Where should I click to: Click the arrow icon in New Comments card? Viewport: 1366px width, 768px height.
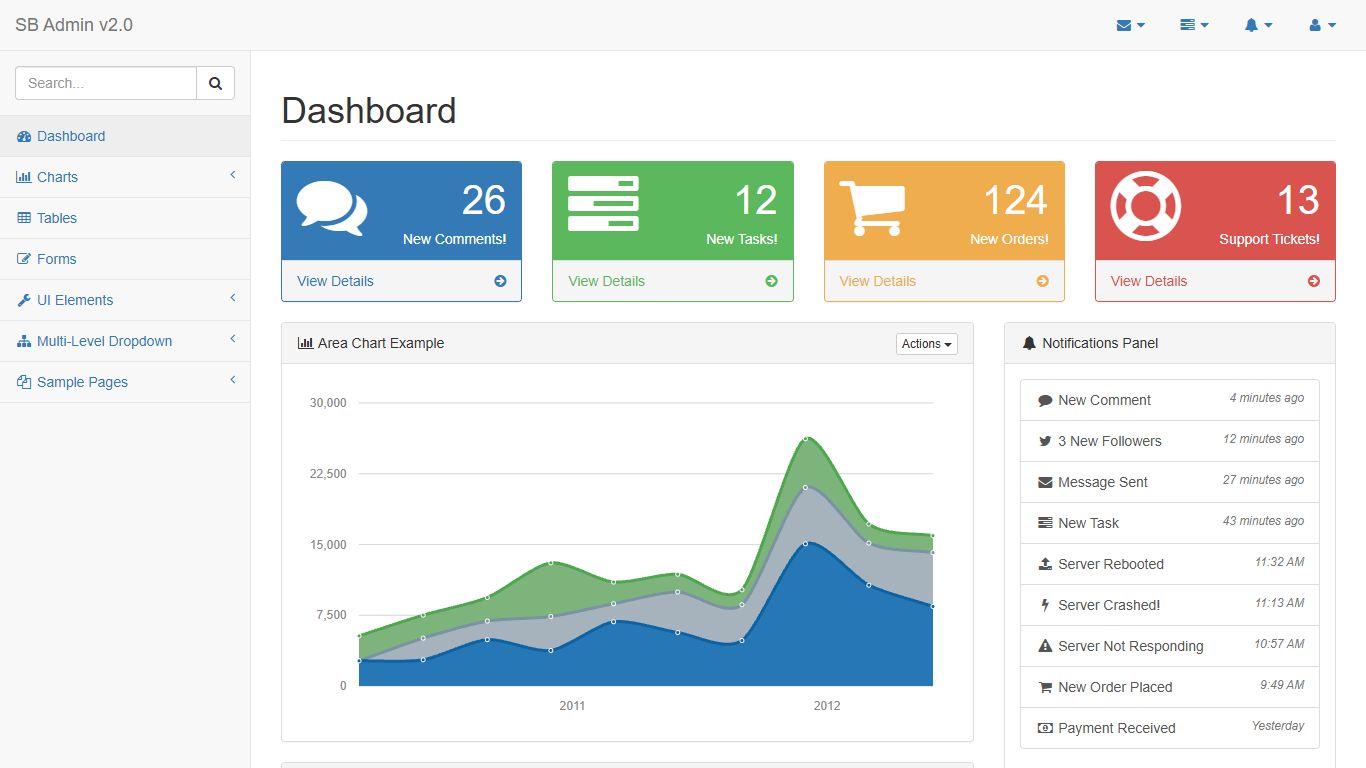click(x=500, y=281)
